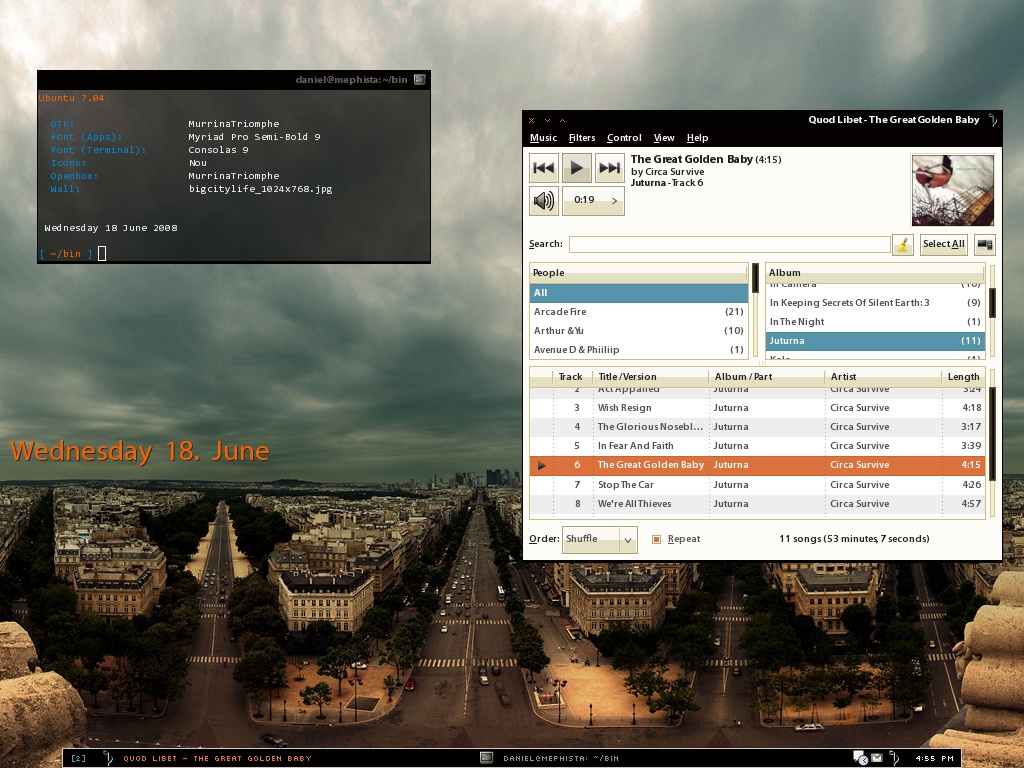The height and width of the screenshot is (768, 1024).
Task: Select the song Stop The Car
Action: tap(757, 485)
